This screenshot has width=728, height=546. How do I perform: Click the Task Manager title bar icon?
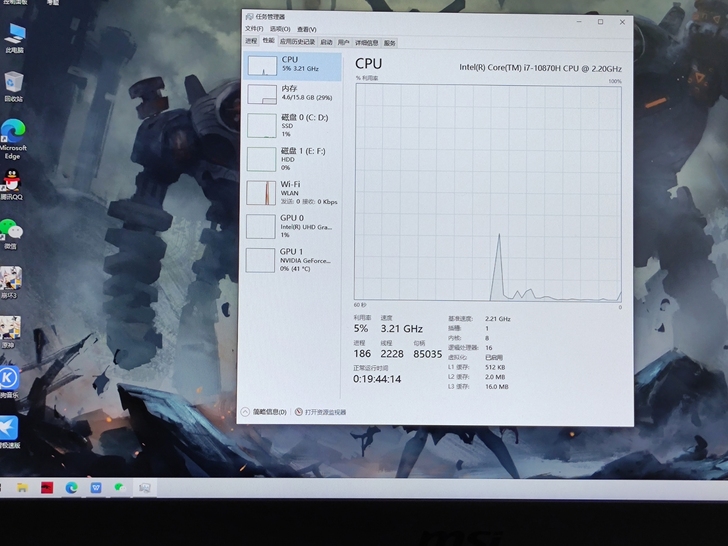click(249, 17)
